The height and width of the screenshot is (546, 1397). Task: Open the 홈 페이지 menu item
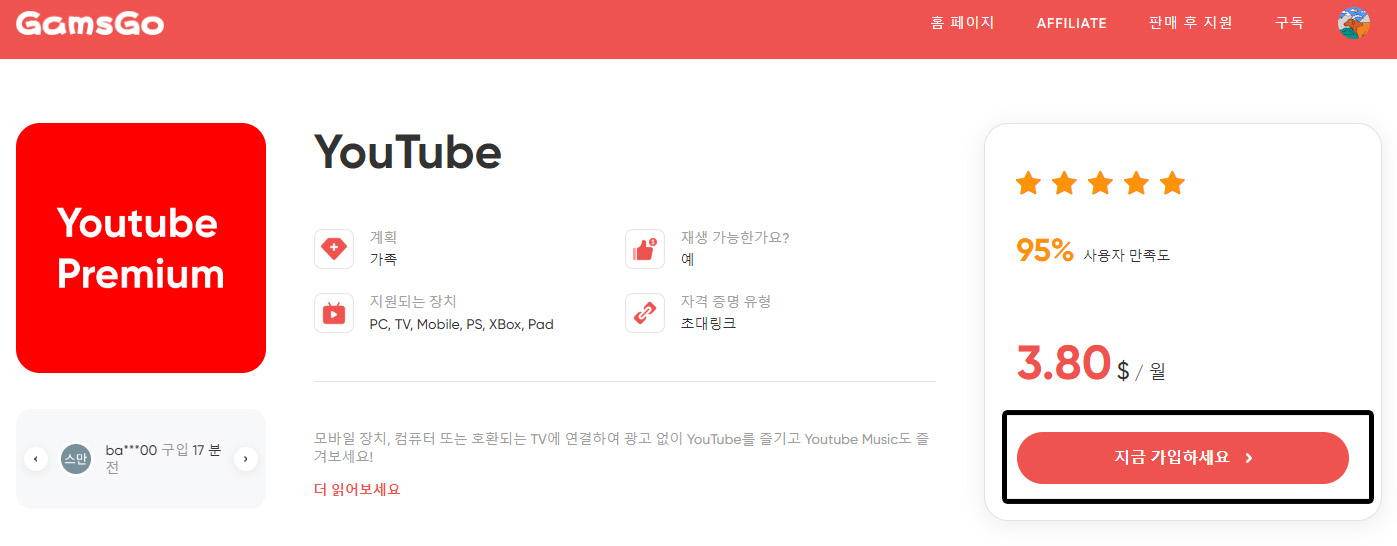click(962, 23)
